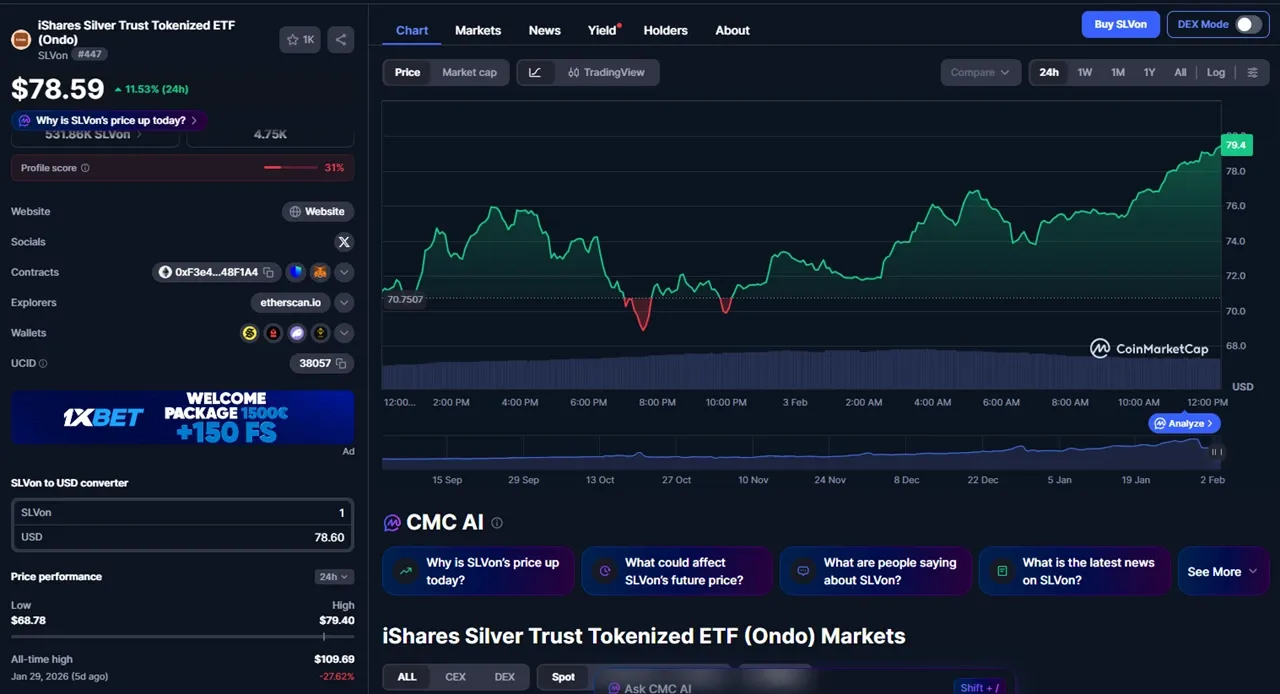Switch to line chart style icon

[535, 72]
